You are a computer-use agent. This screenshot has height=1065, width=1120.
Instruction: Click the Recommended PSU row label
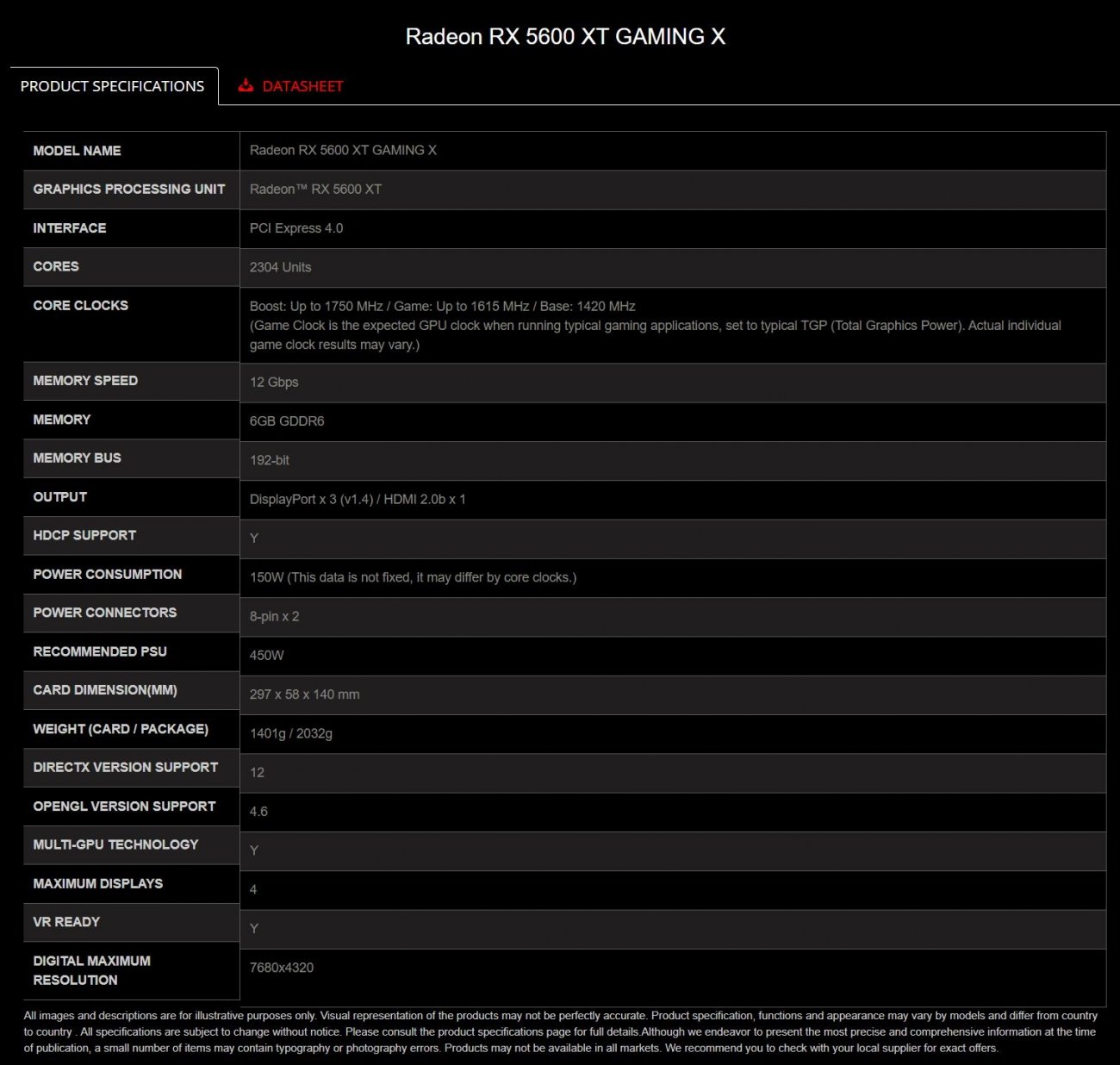pos(100,651)
